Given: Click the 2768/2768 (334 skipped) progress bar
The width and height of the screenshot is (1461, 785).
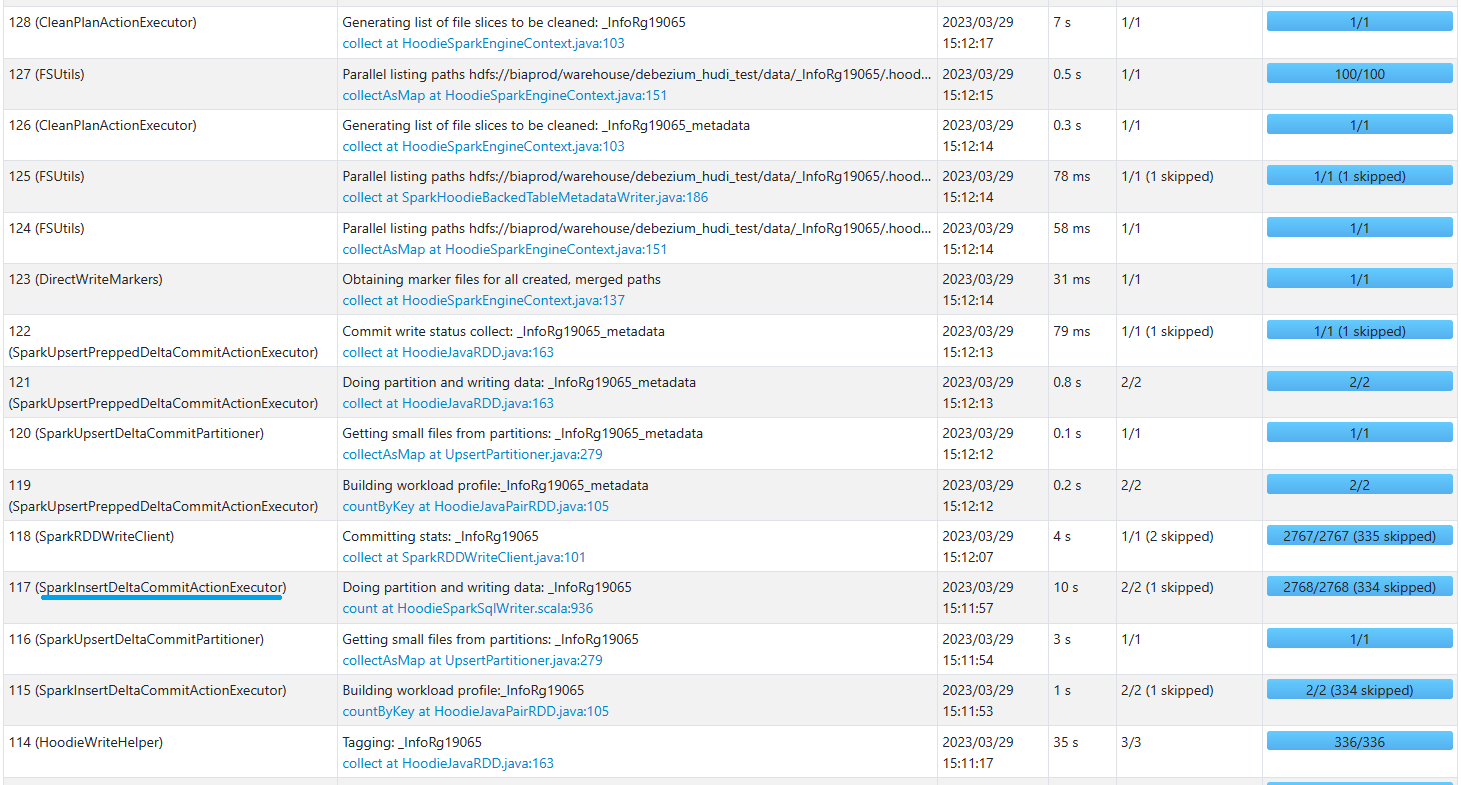Looking at the screenshot, I should click(x=1360, y=587).
